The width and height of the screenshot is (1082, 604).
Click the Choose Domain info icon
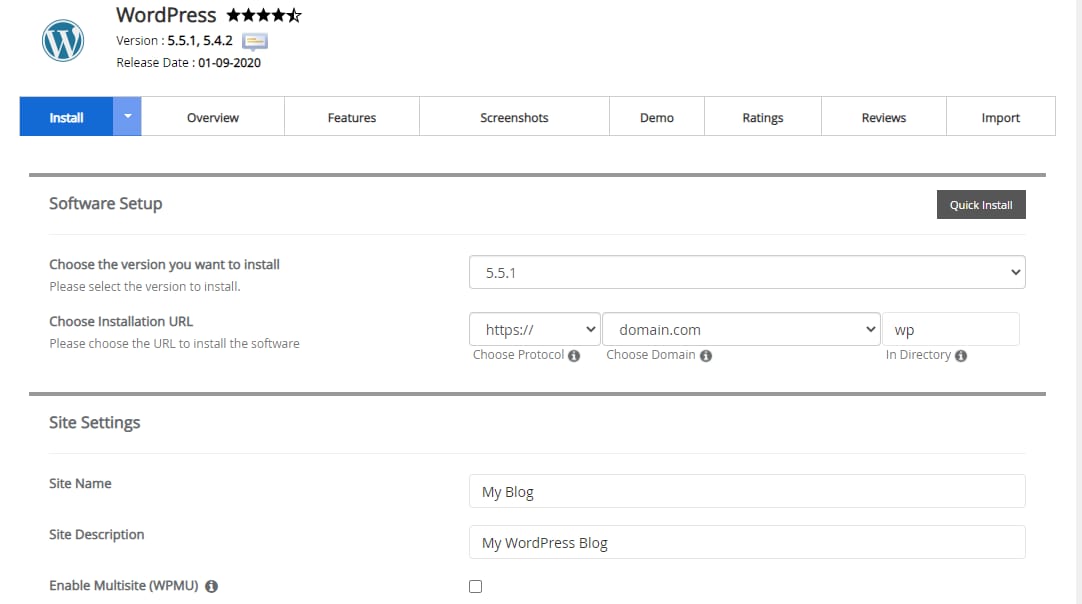706,356
